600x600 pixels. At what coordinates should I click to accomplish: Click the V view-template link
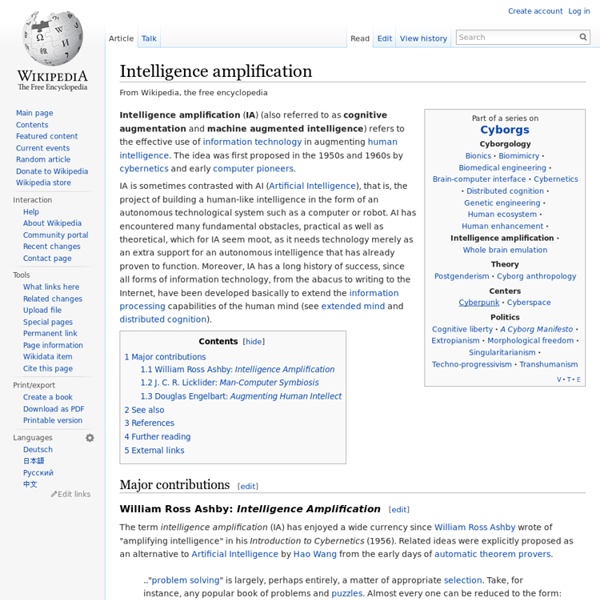[x=559, y=380]
